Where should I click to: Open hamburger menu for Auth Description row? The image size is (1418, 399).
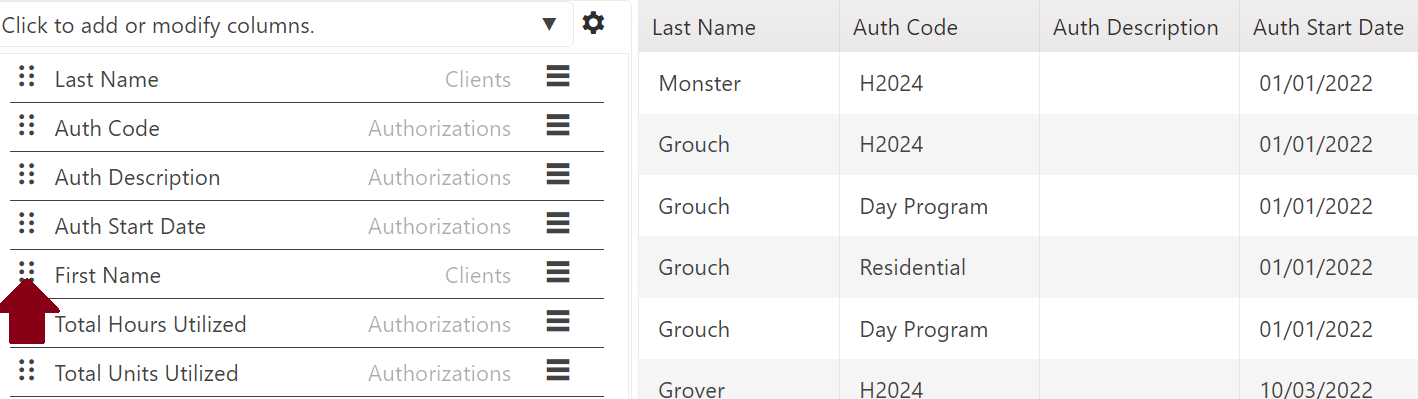pyautogui.click(x=558, y=174)
